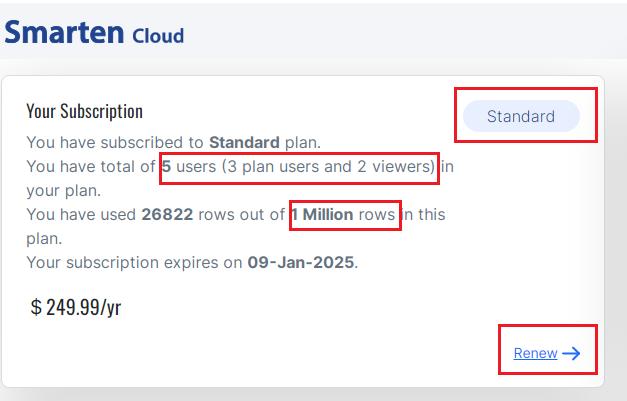Select the Standard plan badge pill
This screenshot has height=401, width=627.
pyautogui.click(x=521, y=116)
